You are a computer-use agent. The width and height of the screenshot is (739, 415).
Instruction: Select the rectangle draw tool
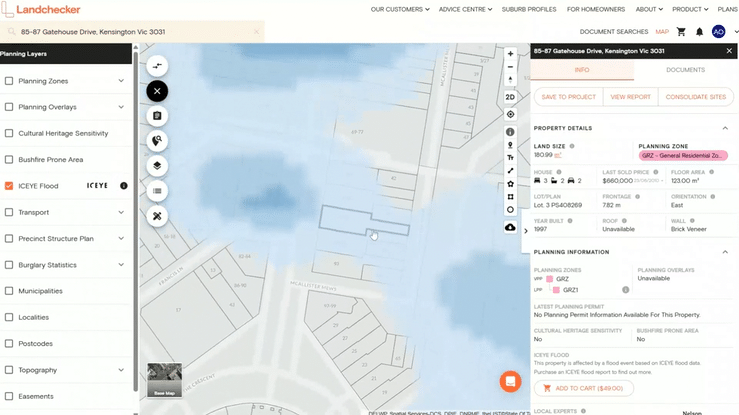pyautogui.click(x=510, y=197)
